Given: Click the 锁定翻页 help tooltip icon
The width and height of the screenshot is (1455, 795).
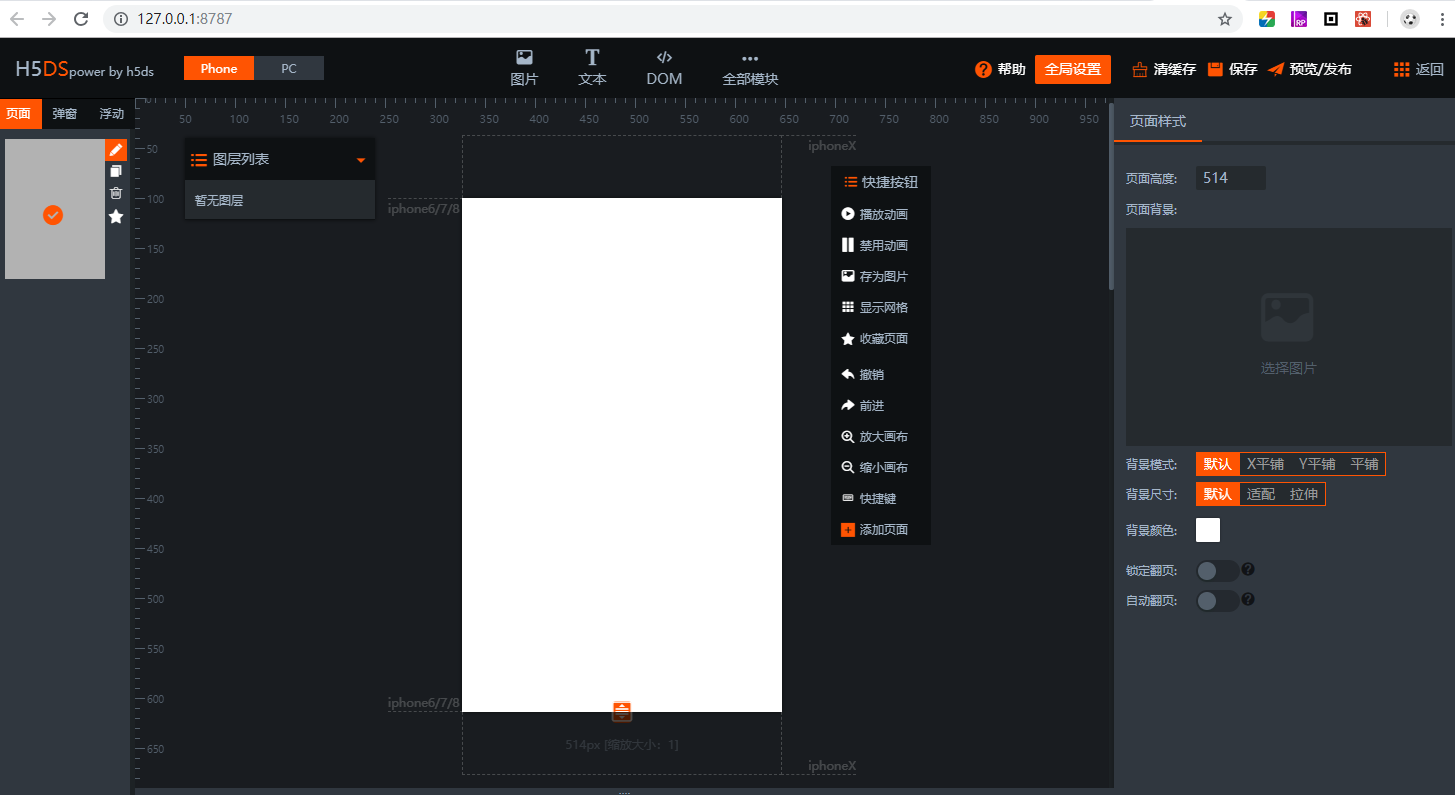Looking at the screenshot, I should [1248, 569].
